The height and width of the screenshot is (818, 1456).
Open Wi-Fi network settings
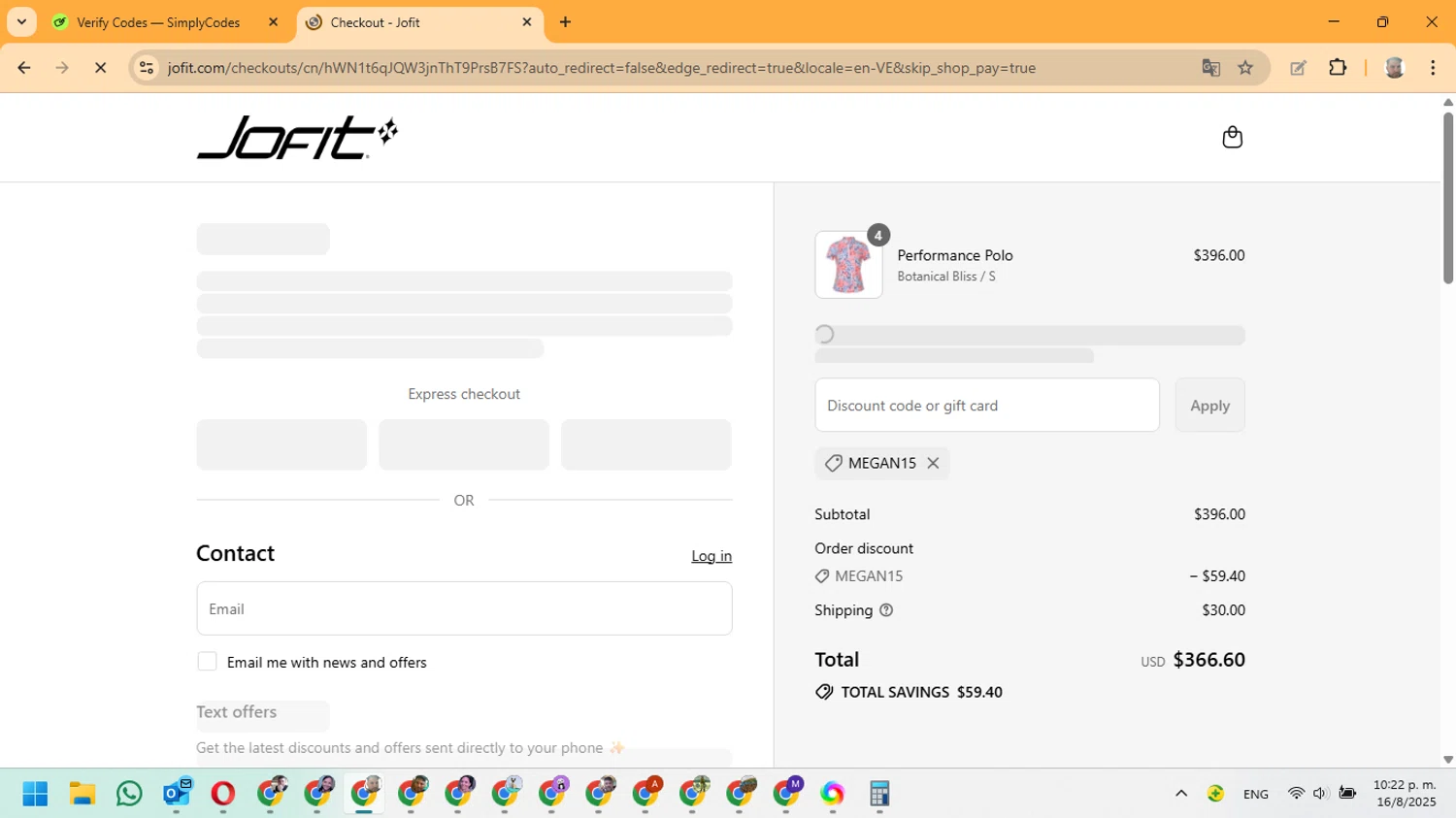tap(1296, 794)
